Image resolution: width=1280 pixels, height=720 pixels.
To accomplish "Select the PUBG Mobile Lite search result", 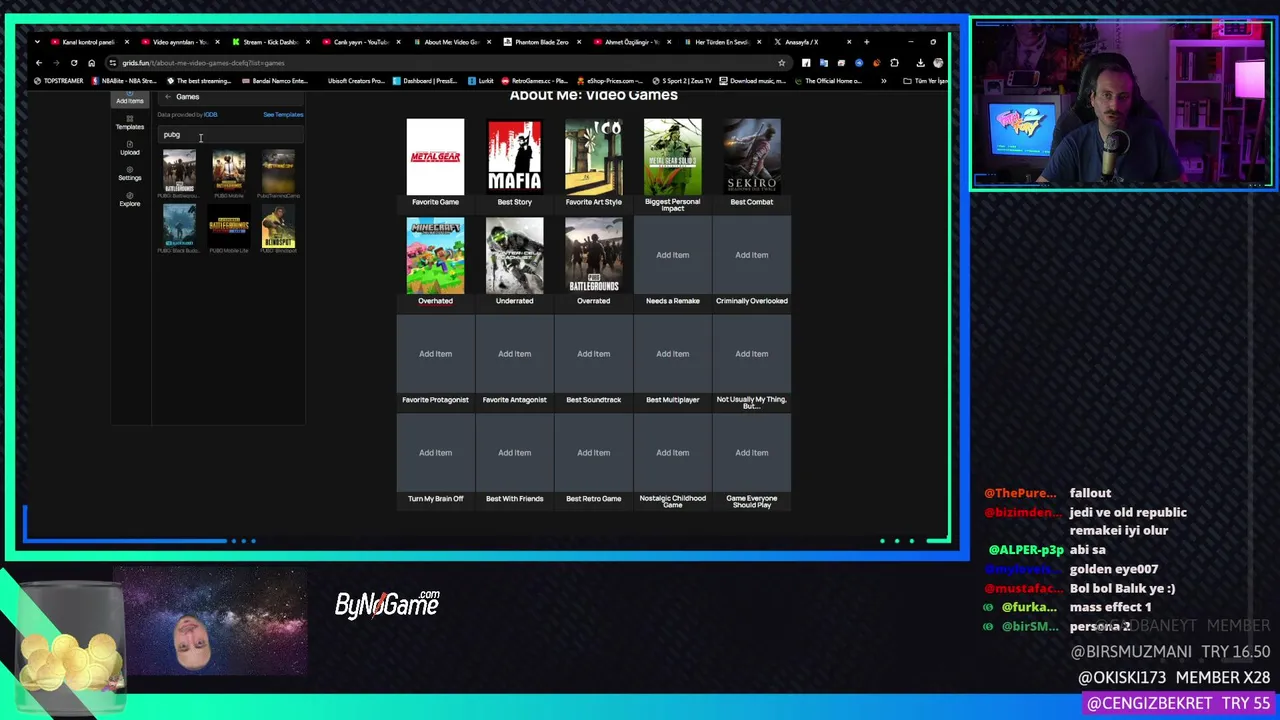I will 229,227.
